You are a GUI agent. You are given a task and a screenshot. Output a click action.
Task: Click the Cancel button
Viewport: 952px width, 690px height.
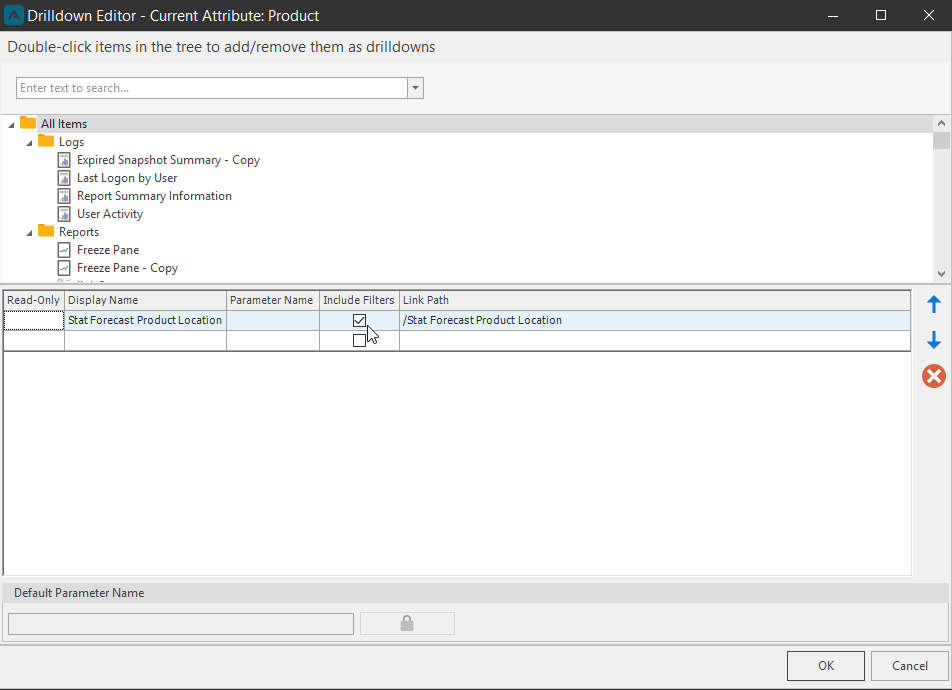[910, 666]
